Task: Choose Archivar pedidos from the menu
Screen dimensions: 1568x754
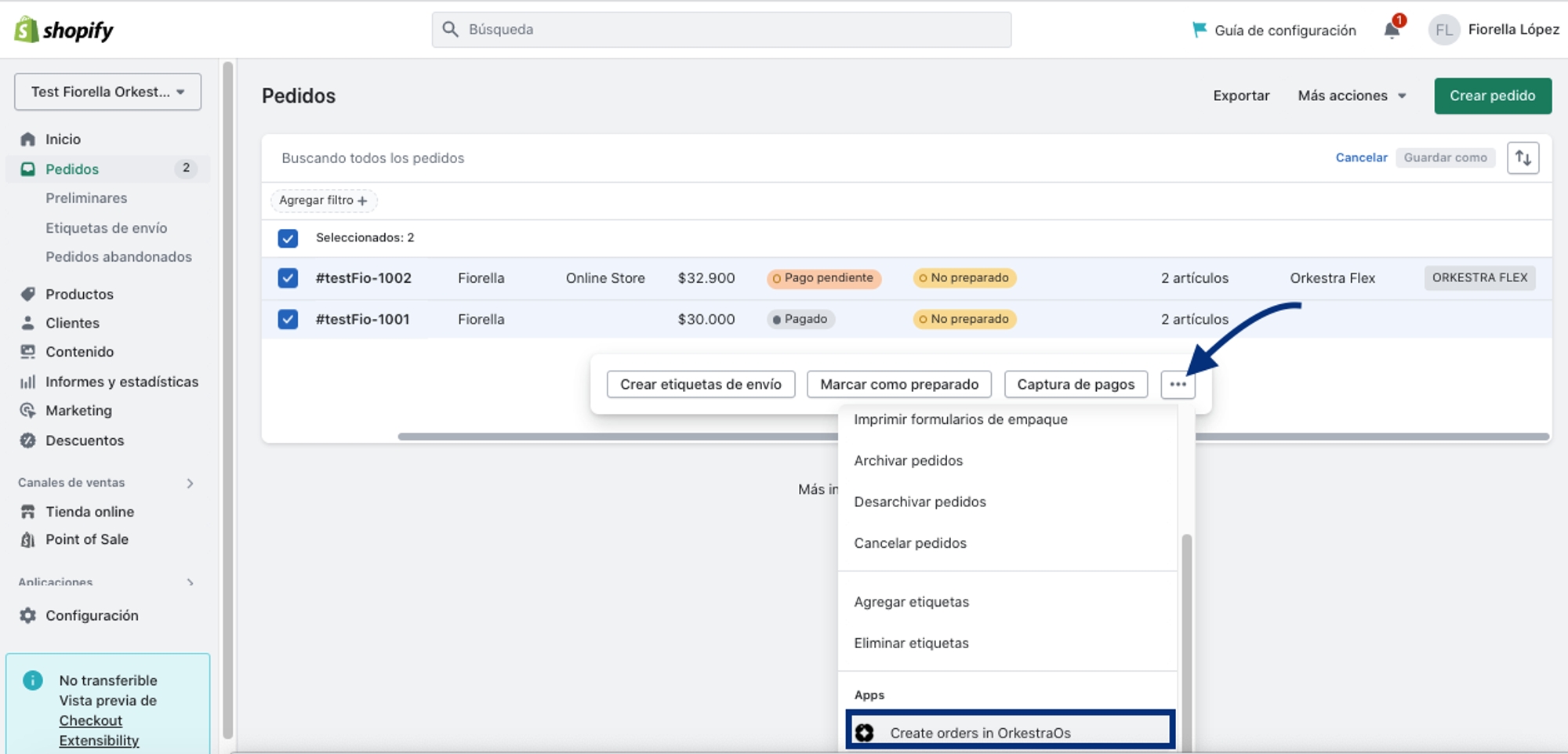Action: [908, 461]
